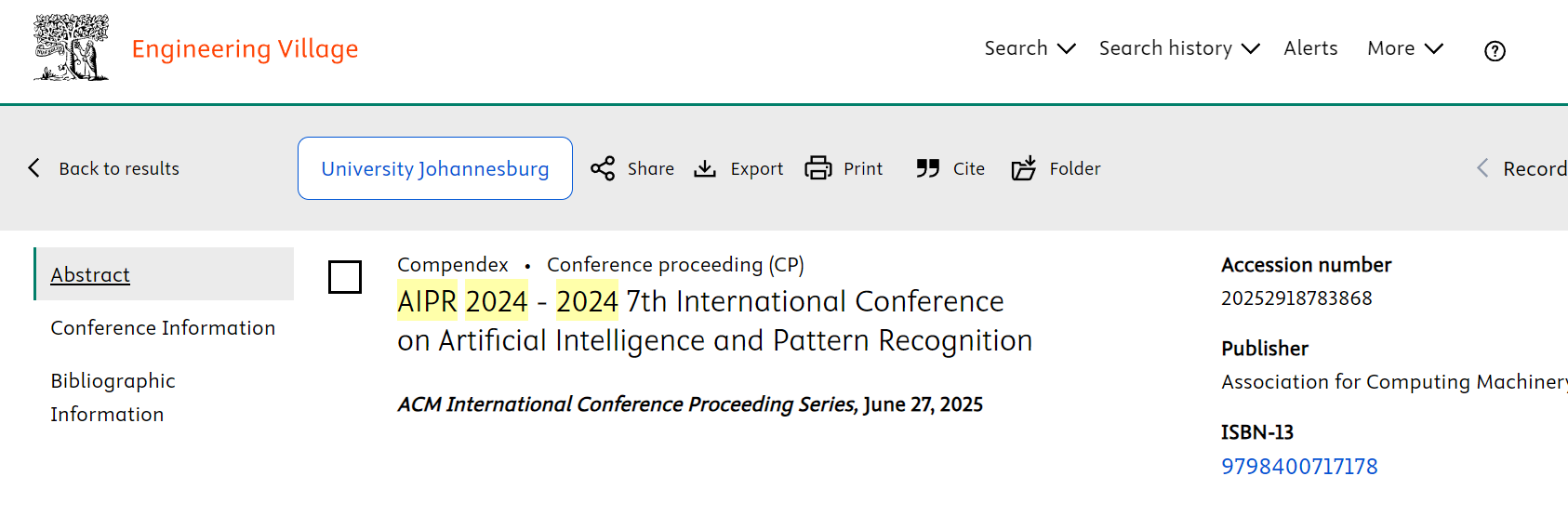Open the Bibliographic Information section
The width and height of the screenshot is (1568, 516).
pos(113,398)
